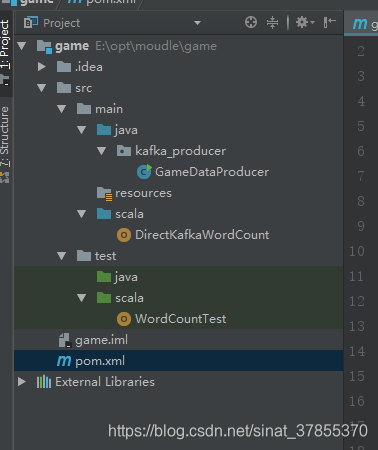
Task: Click the GameDataProducer class icon
Action: [x=144, y=172]
